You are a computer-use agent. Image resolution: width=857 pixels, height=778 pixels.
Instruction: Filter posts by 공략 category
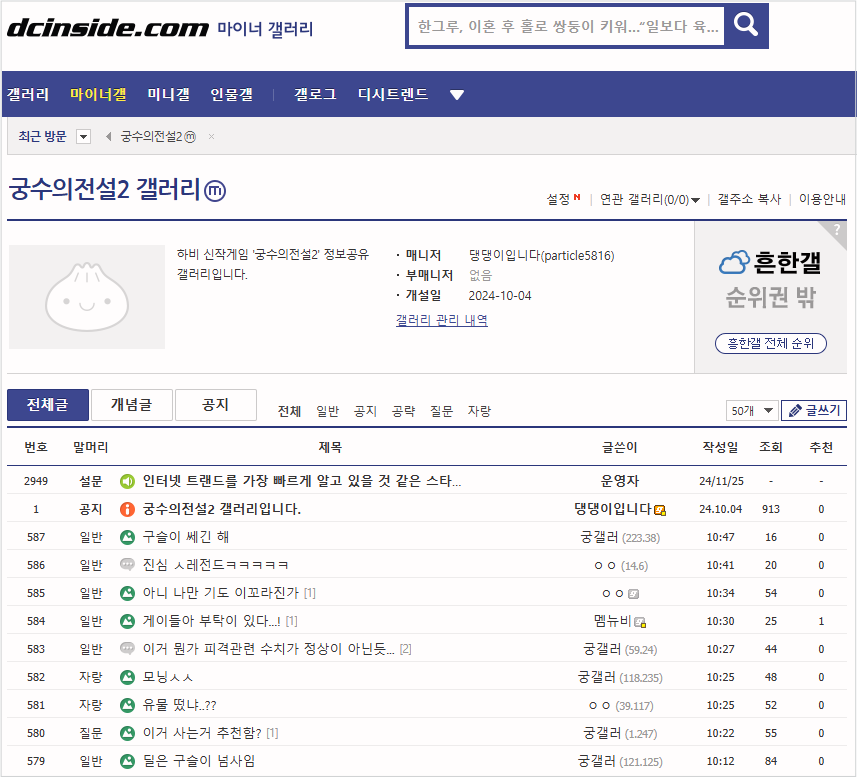click(x=403, y=411)
